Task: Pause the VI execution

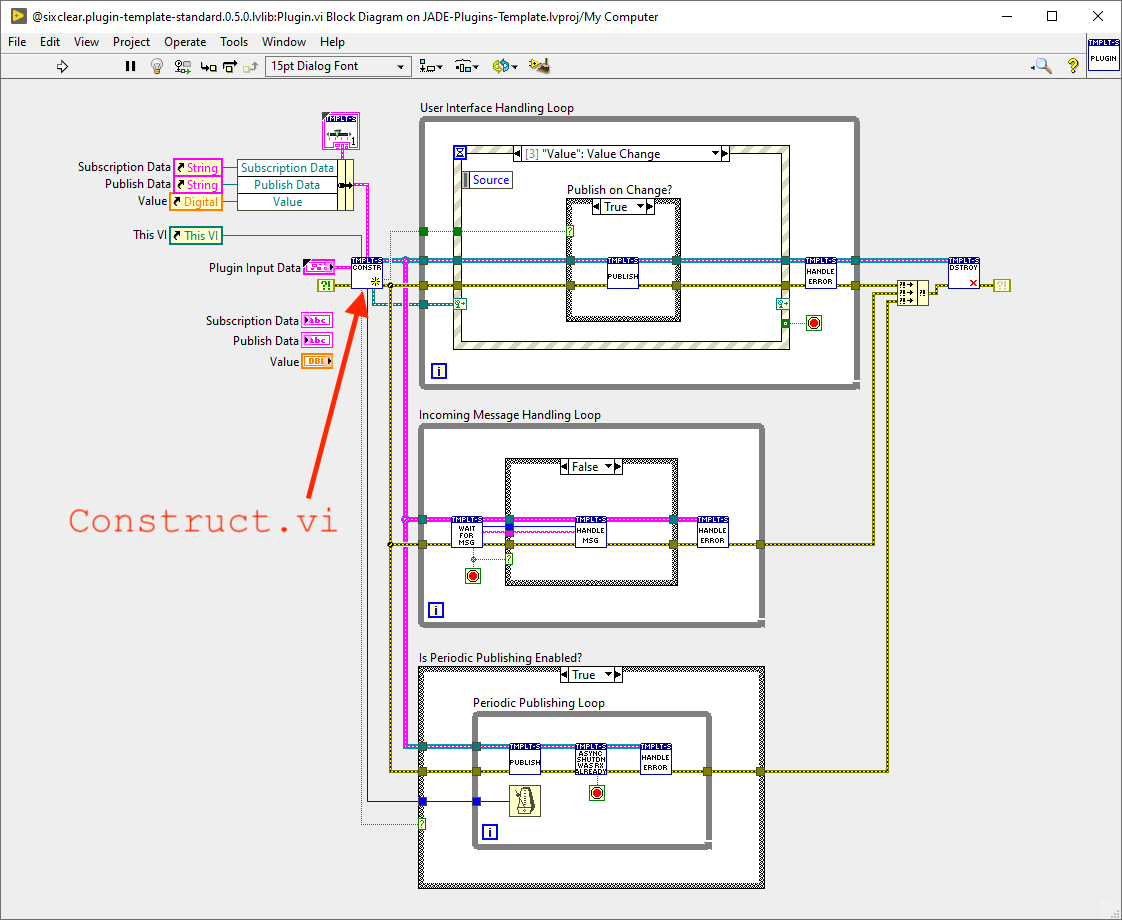Action: (x=130, y=66)
